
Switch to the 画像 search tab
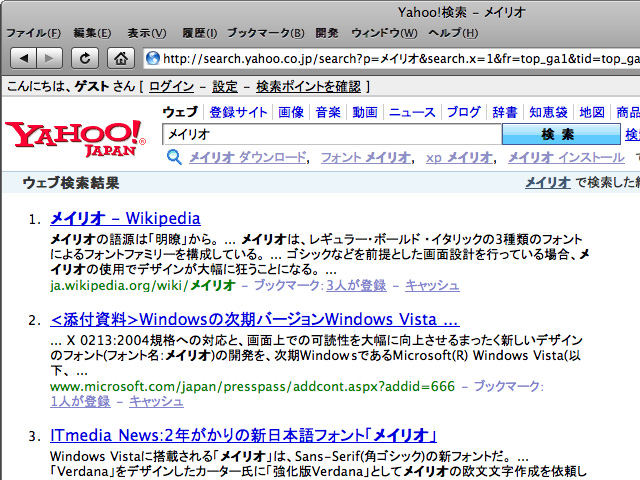[290, 112]
